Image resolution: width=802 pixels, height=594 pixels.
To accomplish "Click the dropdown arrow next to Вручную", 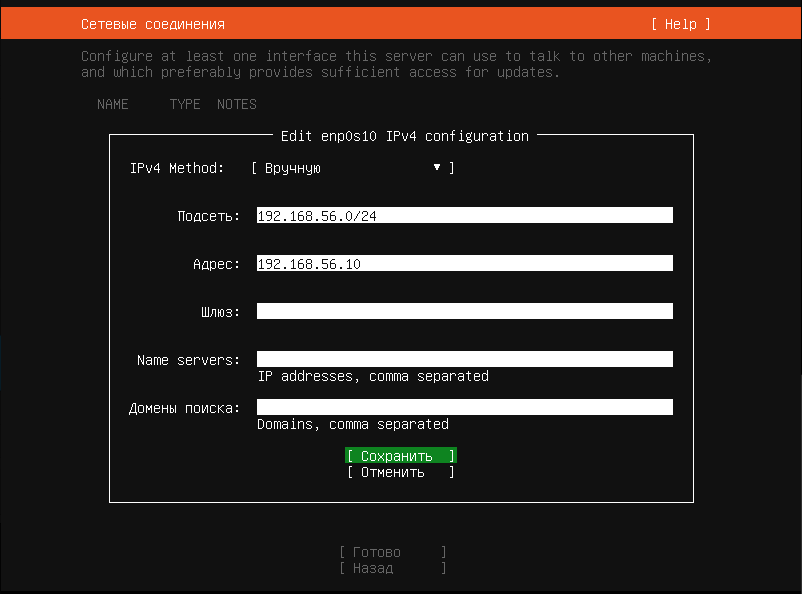I will point(437,167).
